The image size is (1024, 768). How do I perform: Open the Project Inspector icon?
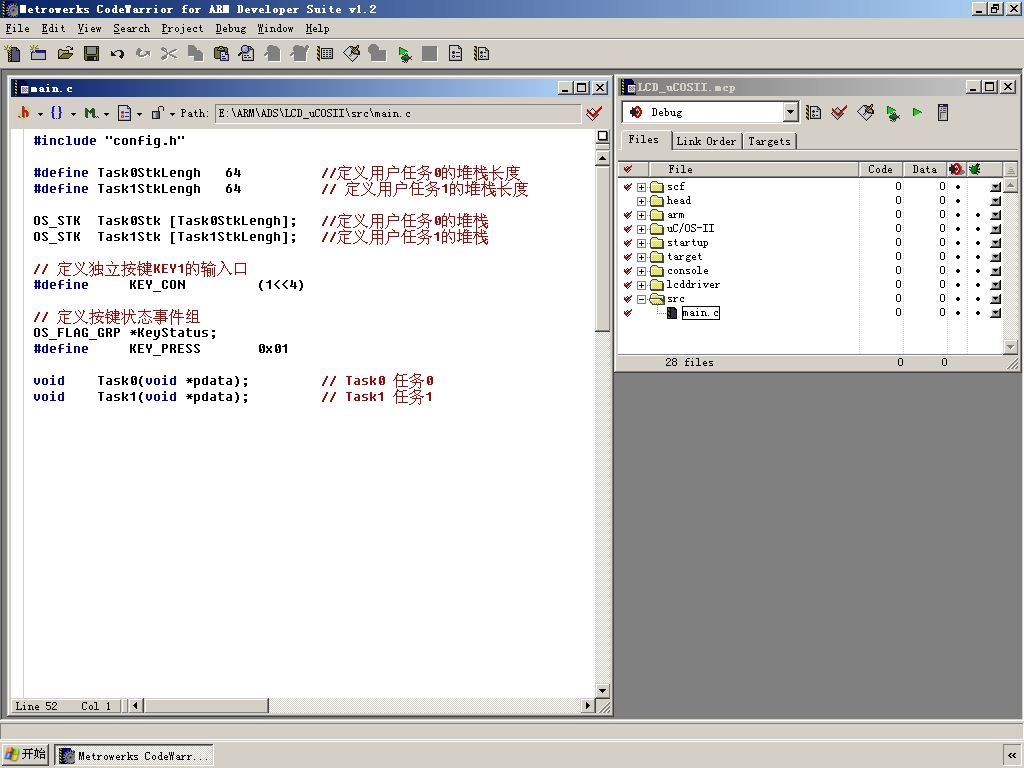[x=943, y=112]
